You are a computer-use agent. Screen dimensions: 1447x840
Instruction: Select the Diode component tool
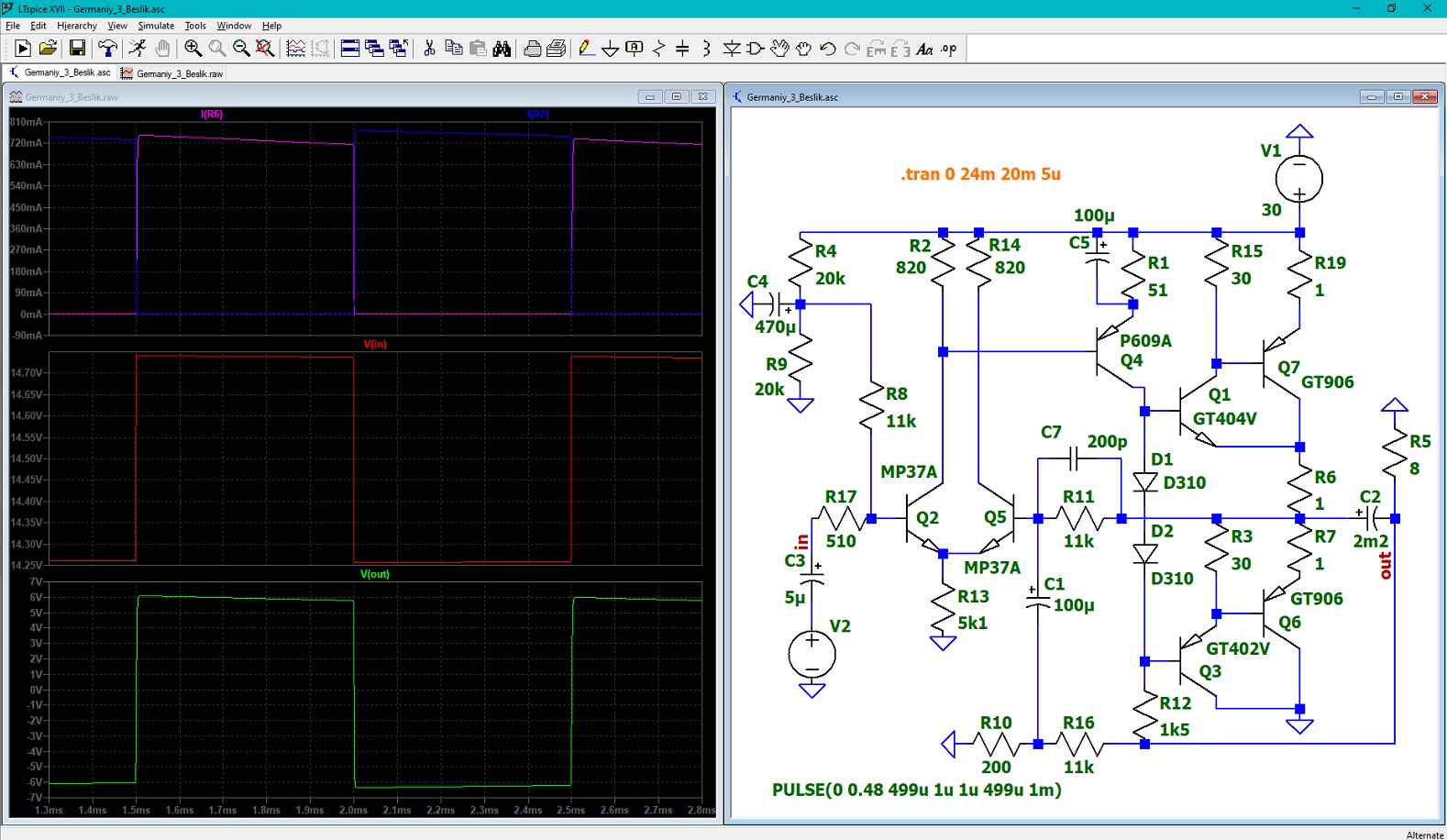click(x=731, y=49)
